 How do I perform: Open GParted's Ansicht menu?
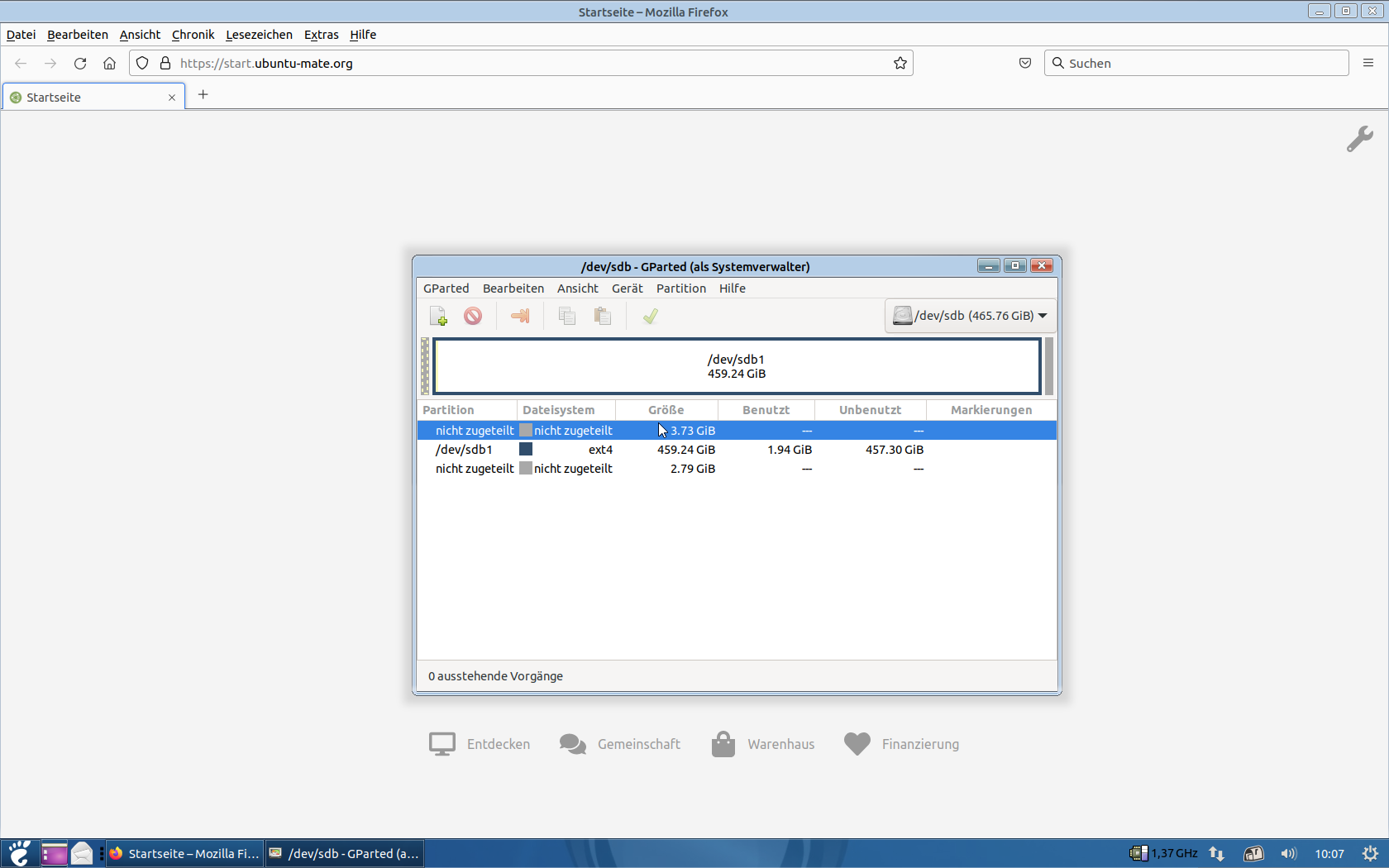click(578, 289)
